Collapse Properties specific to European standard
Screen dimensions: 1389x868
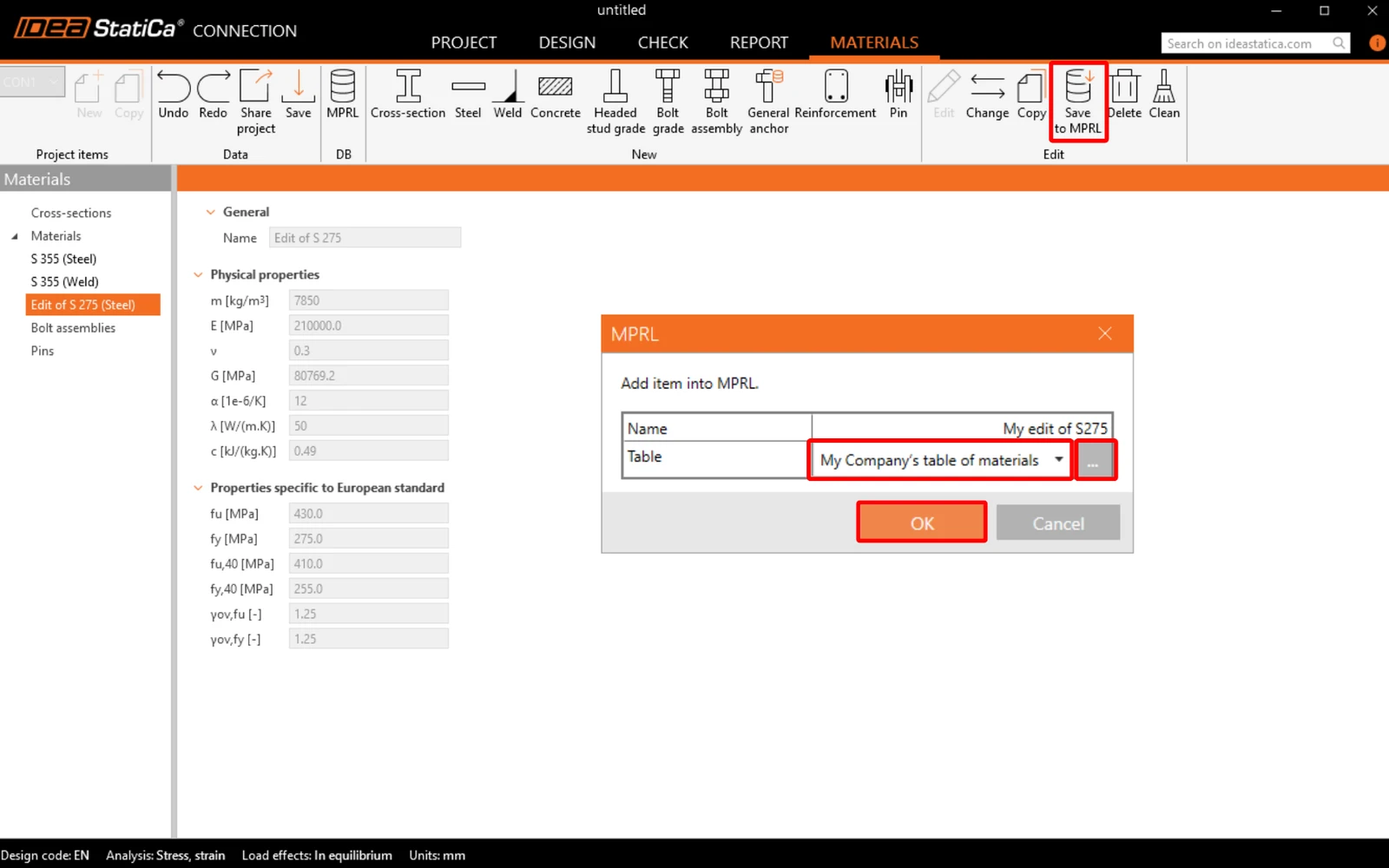198,488
